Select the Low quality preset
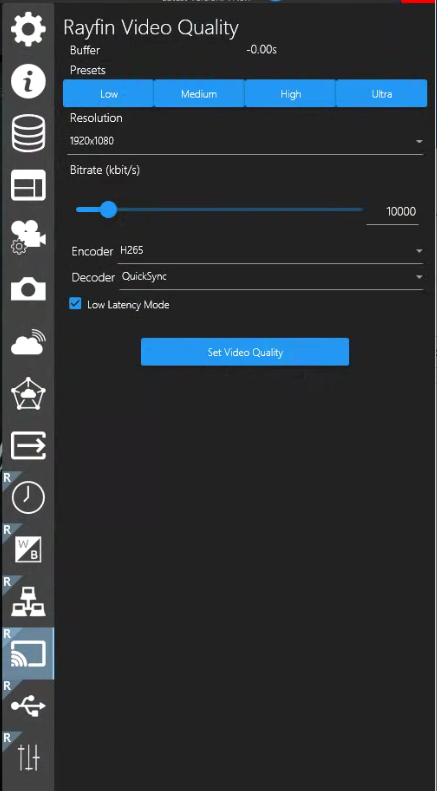The image size is (437, 791). click(x=108, y=94)
